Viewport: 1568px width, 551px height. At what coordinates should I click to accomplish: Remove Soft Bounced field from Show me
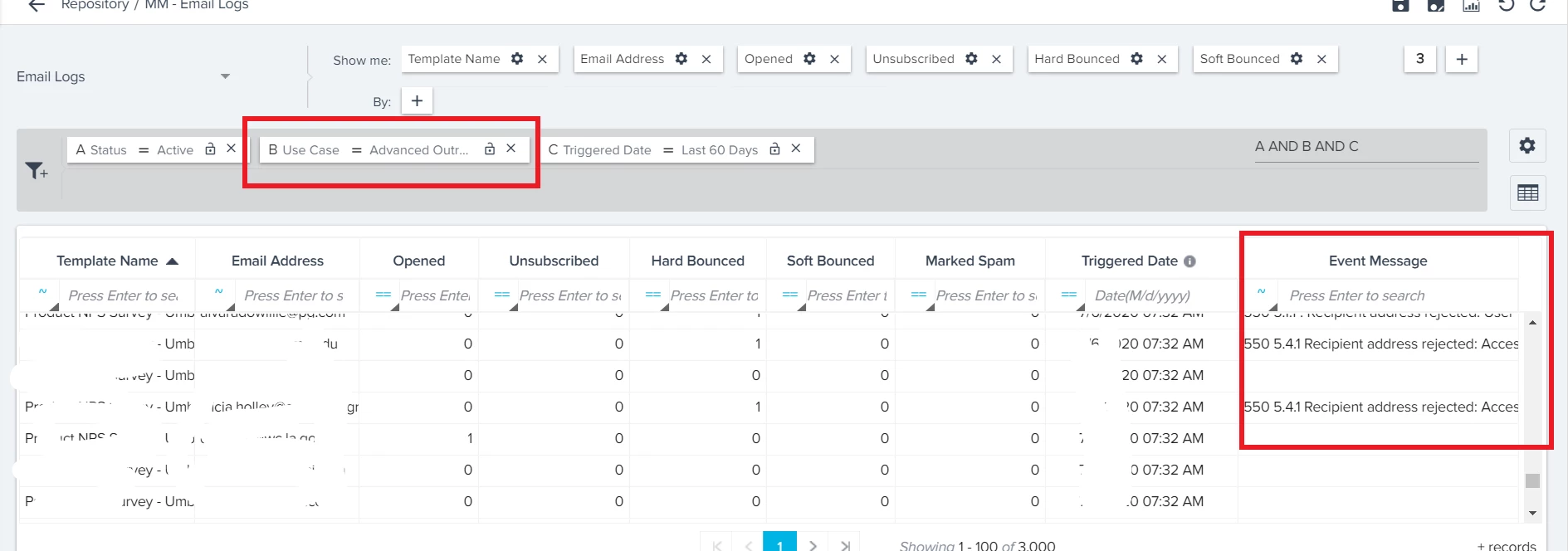pyautogui.click(x=1322, y=59)
